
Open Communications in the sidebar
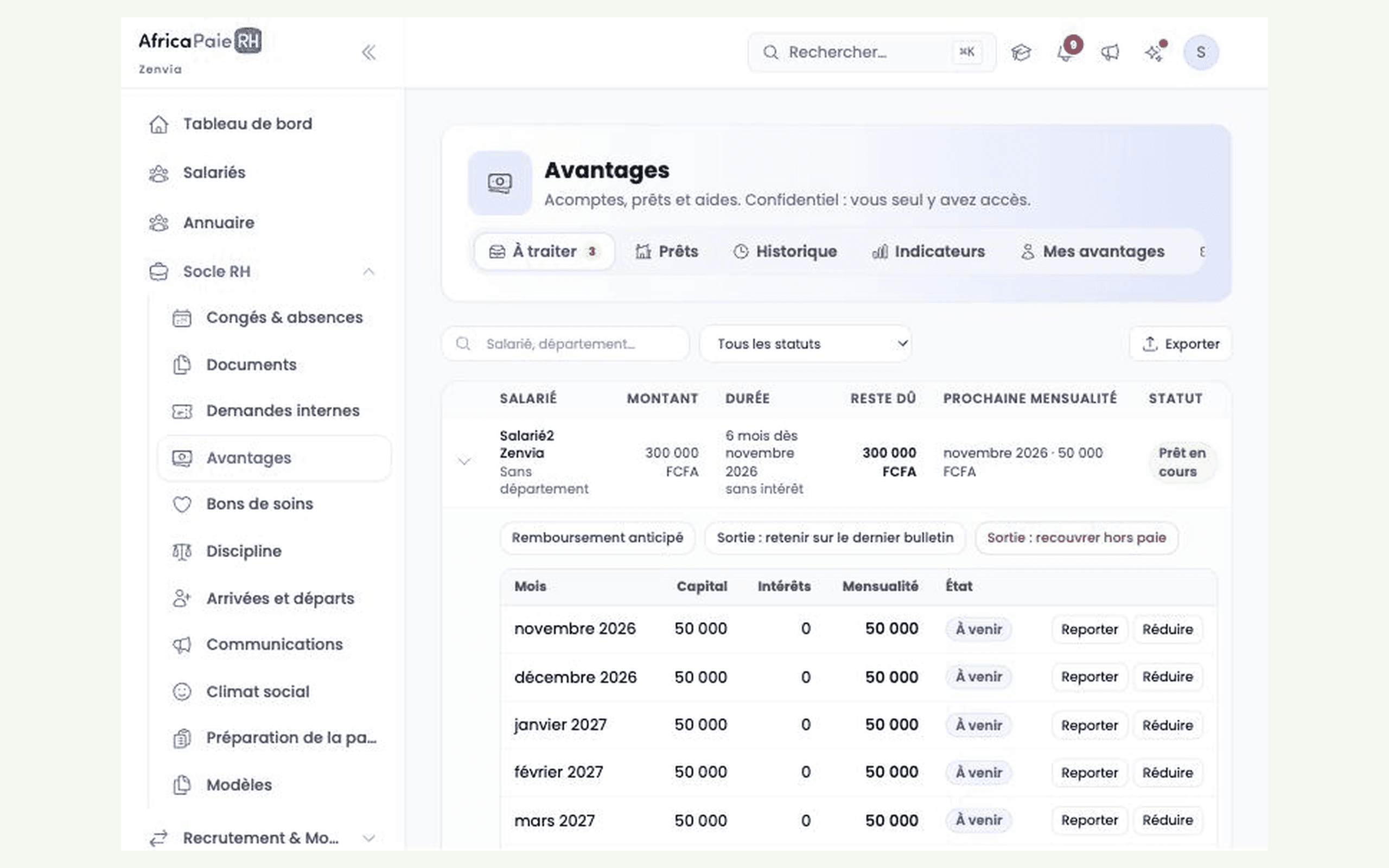(257, 644)
